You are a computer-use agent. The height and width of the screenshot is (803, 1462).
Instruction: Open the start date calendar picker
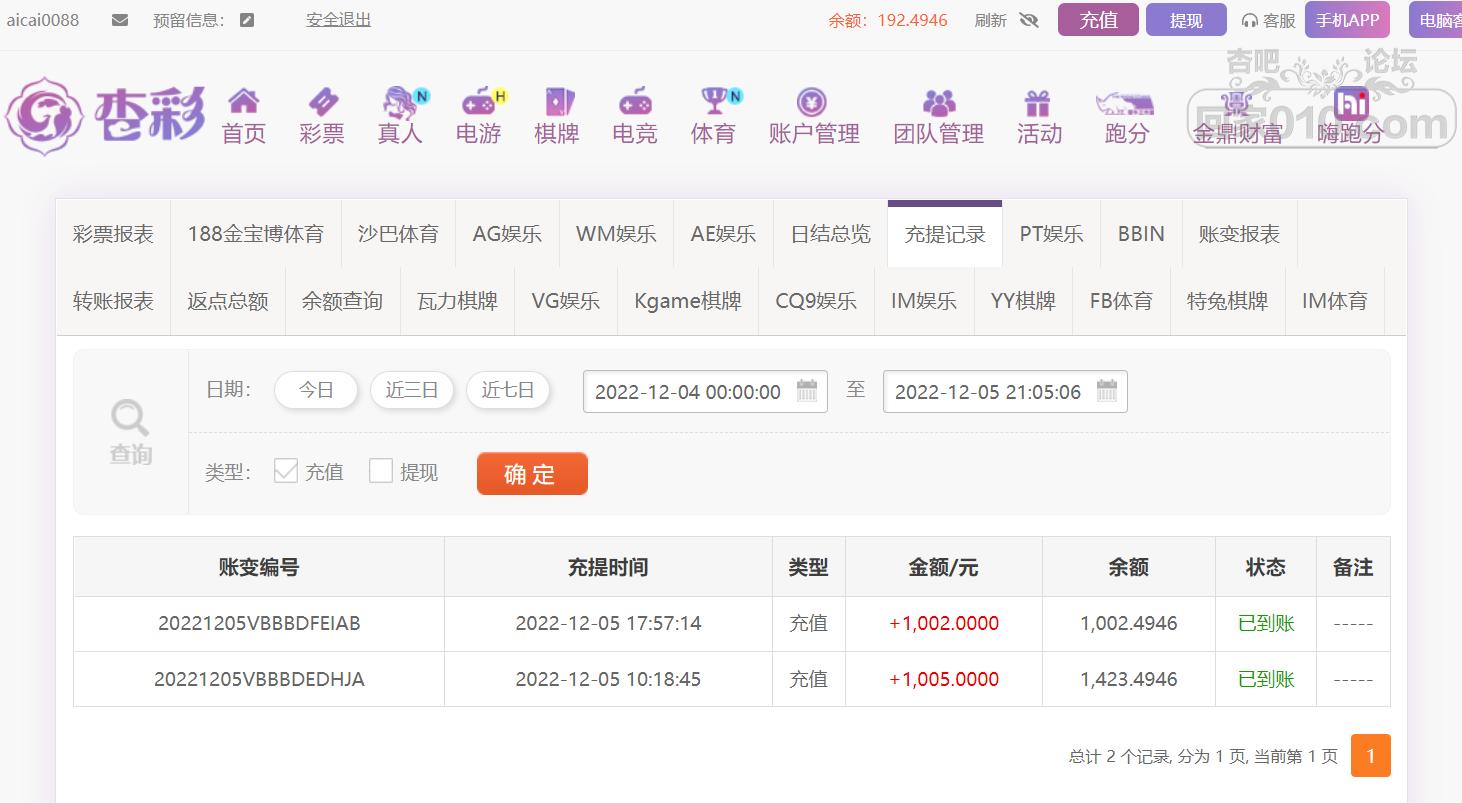click(806, 391)
